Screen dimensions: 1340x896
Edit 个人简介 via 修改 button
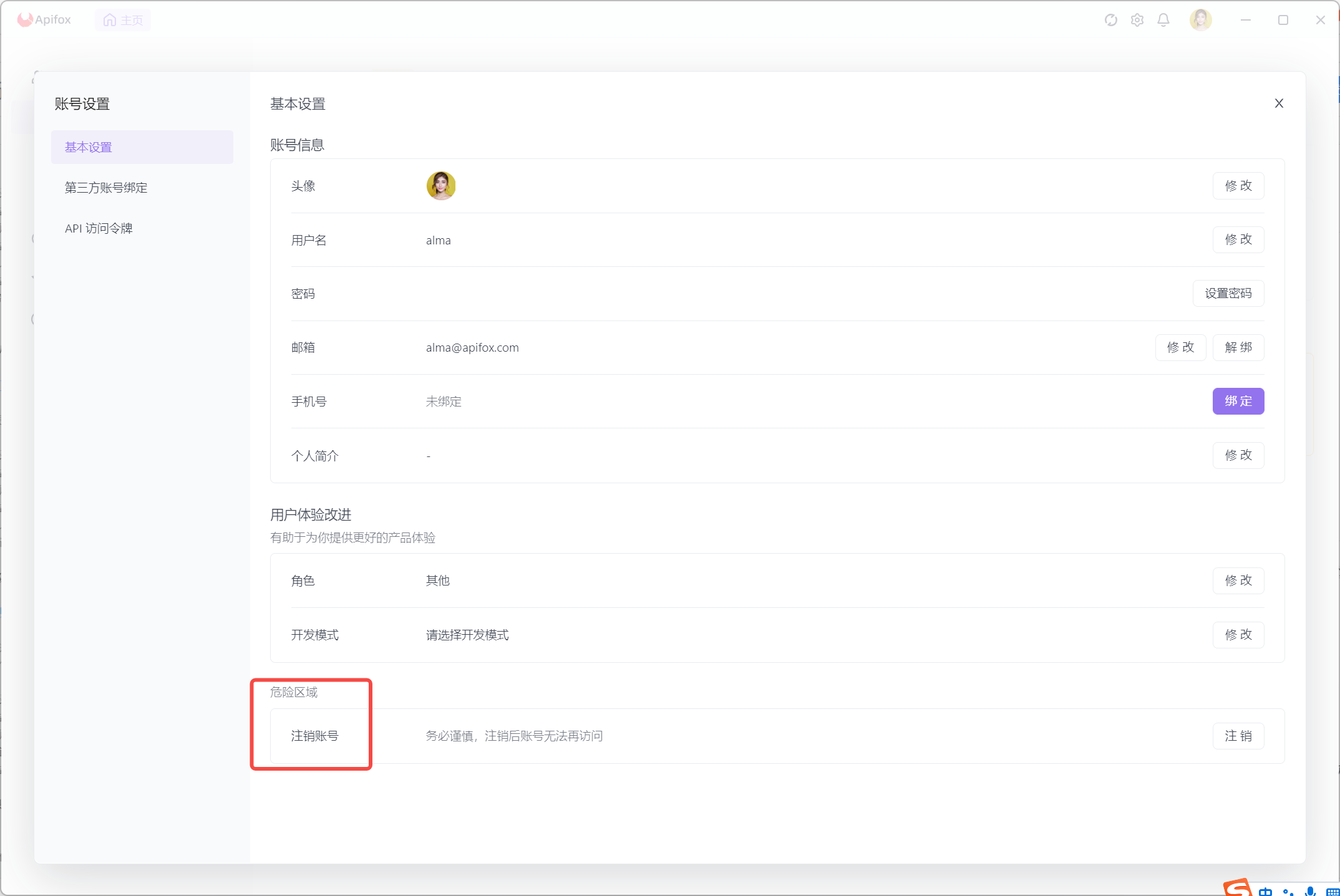tap(1238, 455)
